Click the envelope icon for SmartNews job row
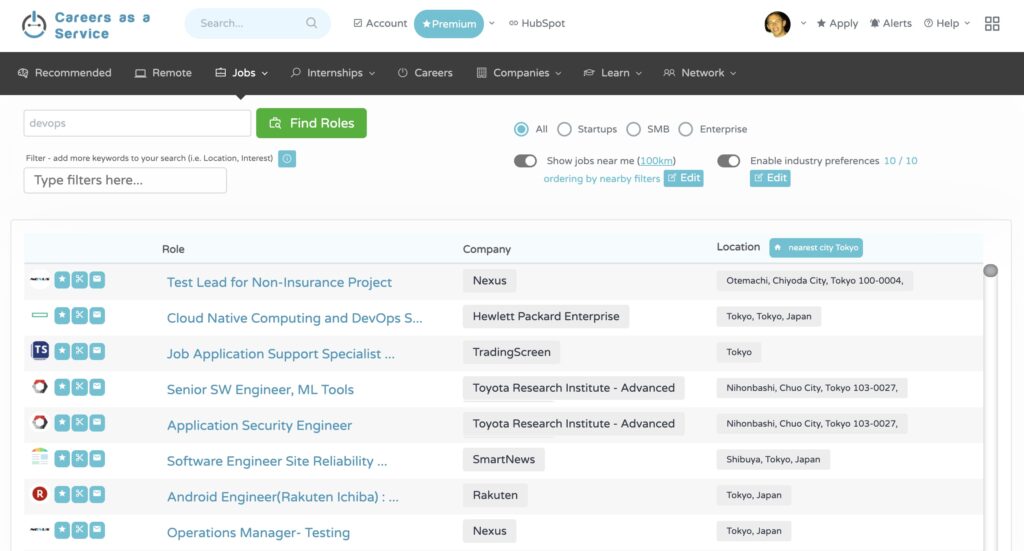 point(97,458)
